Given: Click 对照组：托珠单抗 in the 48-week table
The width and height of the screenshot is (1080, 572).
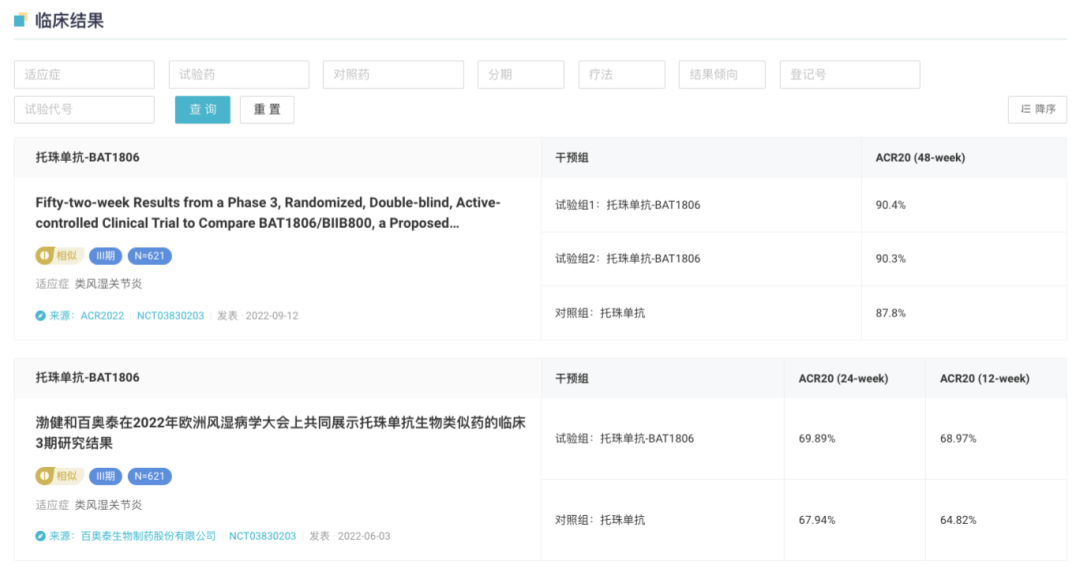Looking at the screenshot, I should 600,313.
